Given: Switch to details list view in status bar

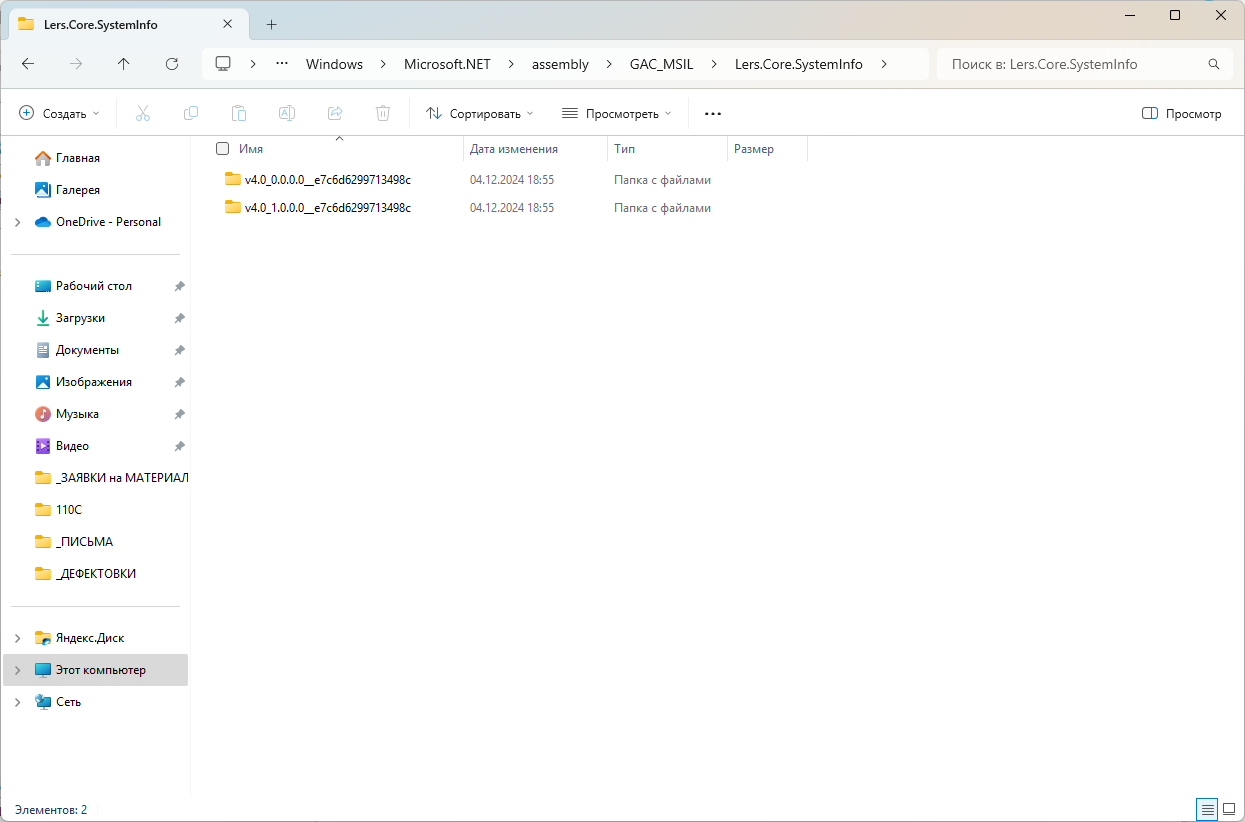Looking at the screenshot, I should 1207,809.
